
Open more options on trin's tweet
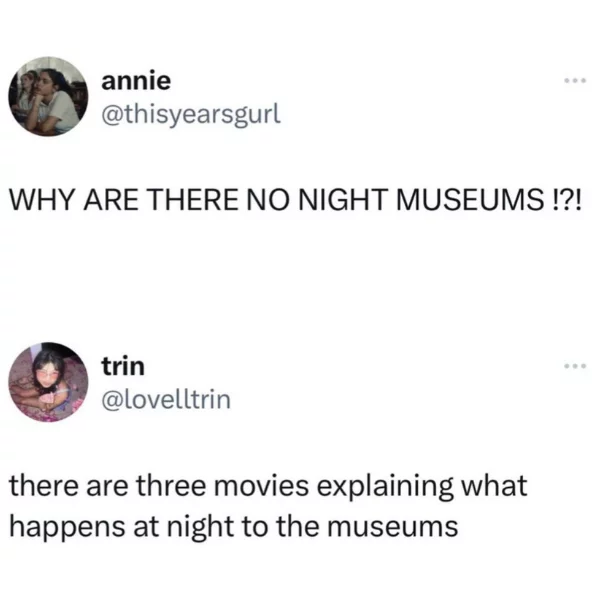tap(575, 366)
